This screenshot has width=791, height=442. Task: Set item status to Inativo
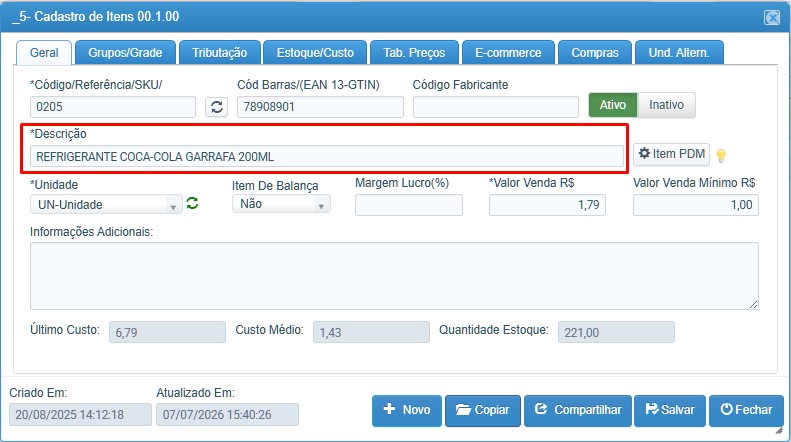[666, 105]
